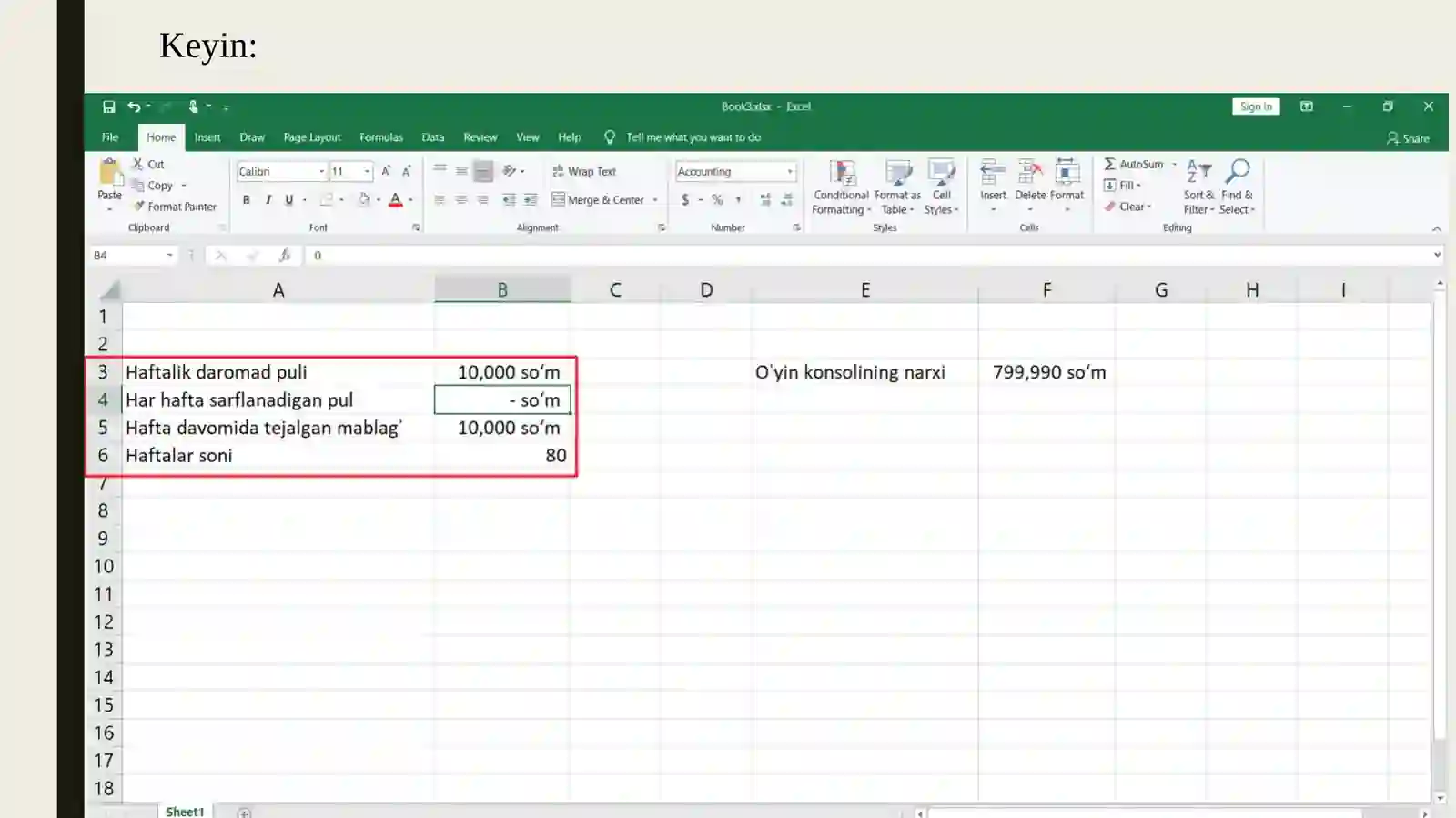Open the Merge & Center dropdown arrow

(x=655, y=199)
